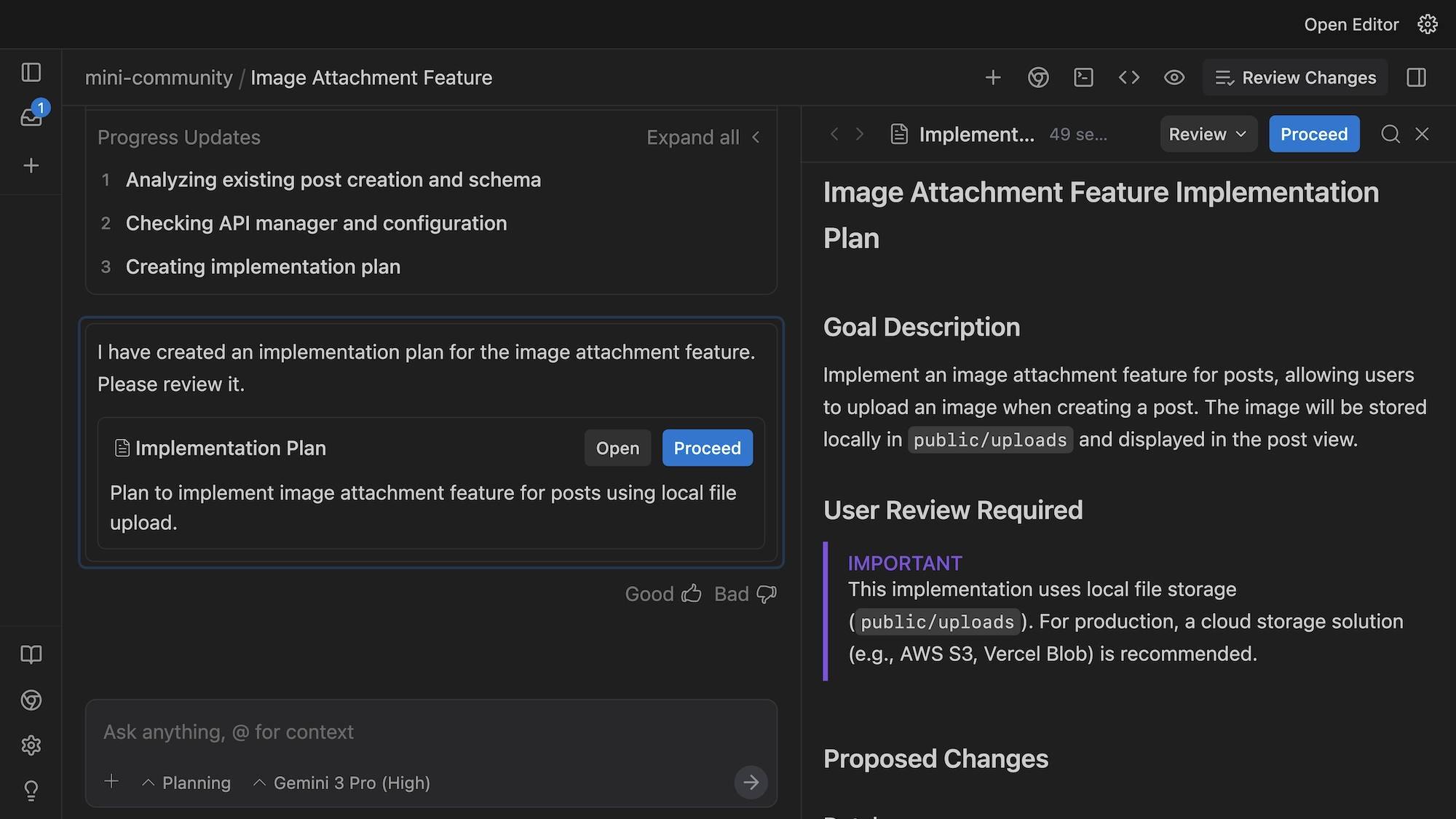Open the Review dropdown menu
Screen dimensions: 1456x819
[1208, 134]
